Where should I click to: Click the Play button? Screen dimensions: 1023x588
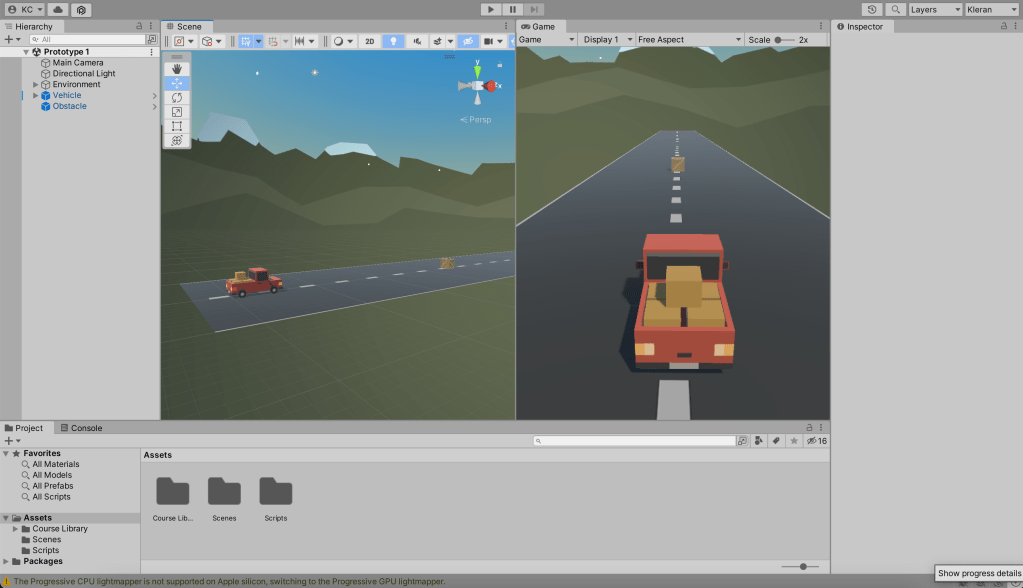point(490,9)
